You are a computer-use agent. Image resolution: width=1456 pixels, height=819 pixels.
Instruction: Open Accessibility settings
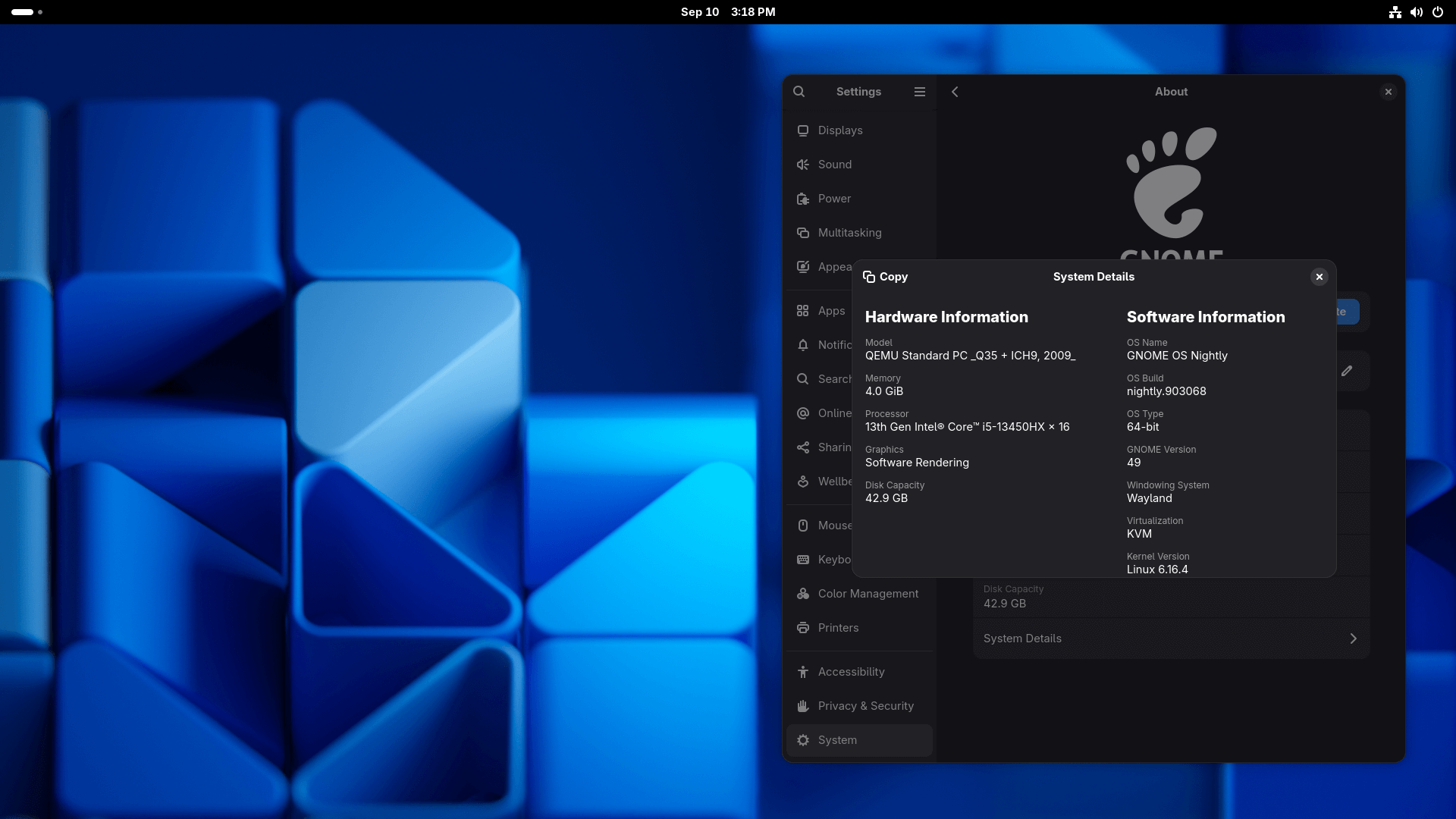tap(851, 672)
